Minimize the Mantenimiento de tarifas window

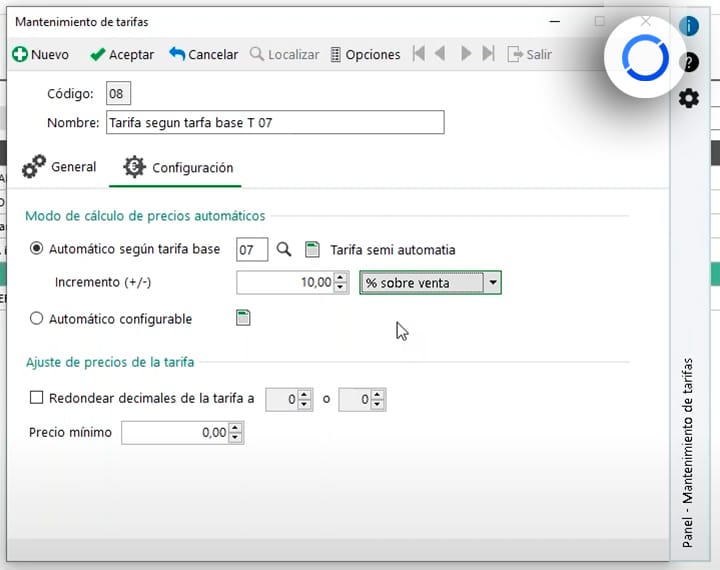(555, 21)
